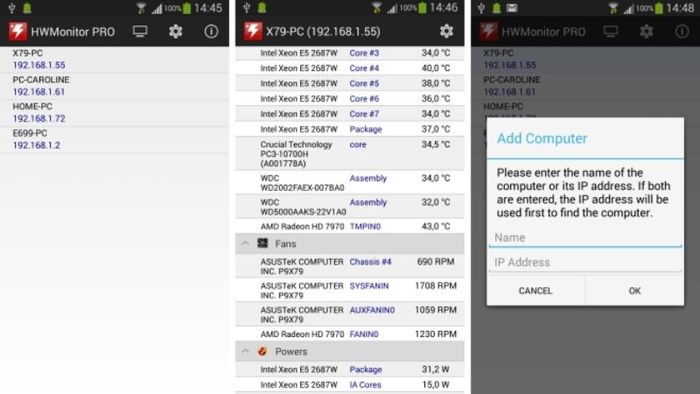Viewport: 700px width, 394px height.
Task: Open settings gear in X79-PC screen
Action: 446,31
